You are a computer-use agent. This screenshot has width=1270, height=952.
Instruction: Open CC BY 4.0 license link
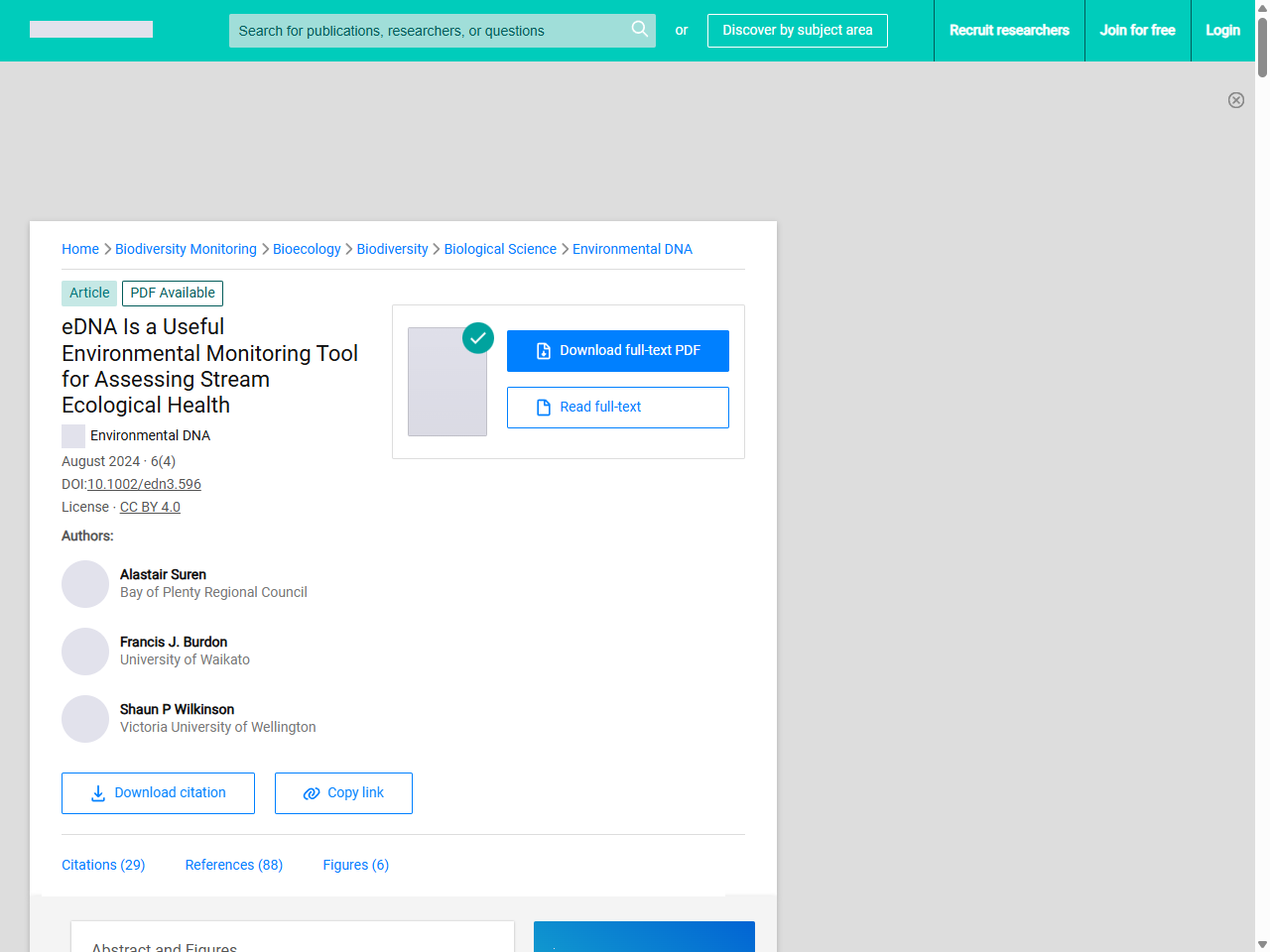click(x=150, y=507)
